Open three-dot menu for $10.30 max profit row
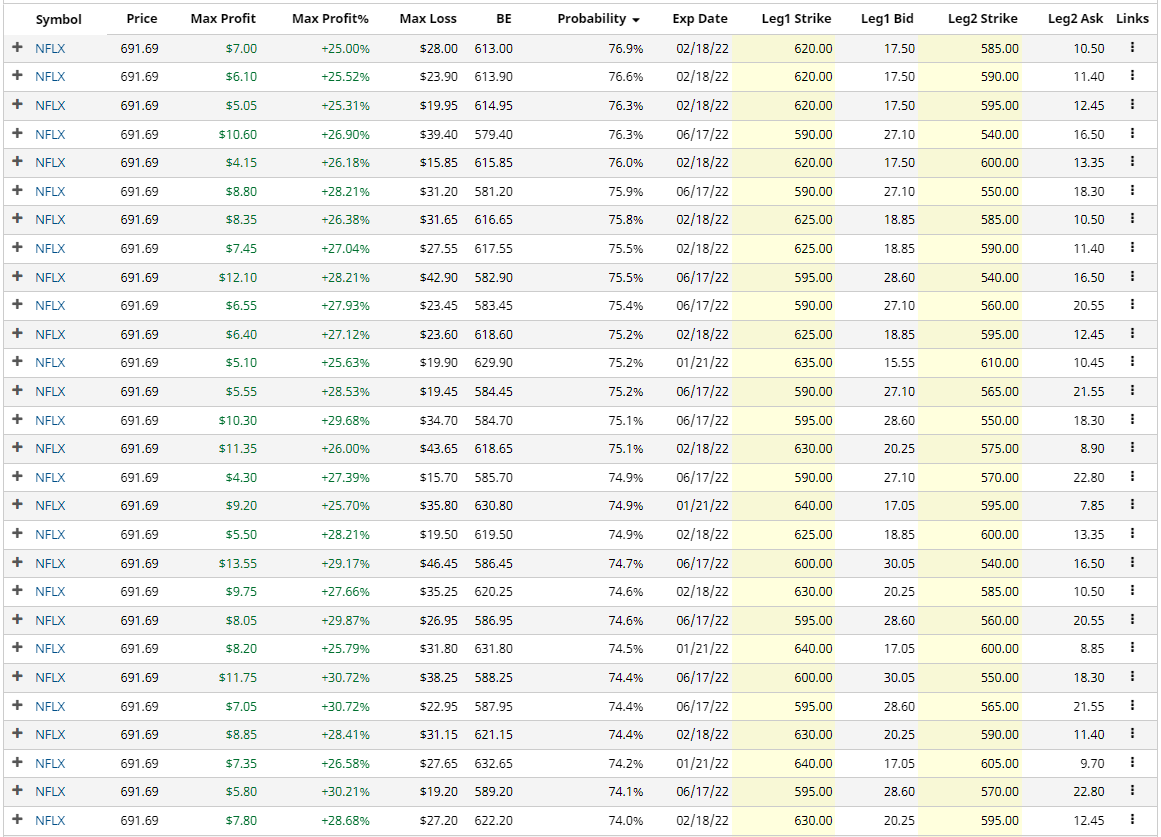The height and width of the screenshot is (837, 1161). (1132, 419)
